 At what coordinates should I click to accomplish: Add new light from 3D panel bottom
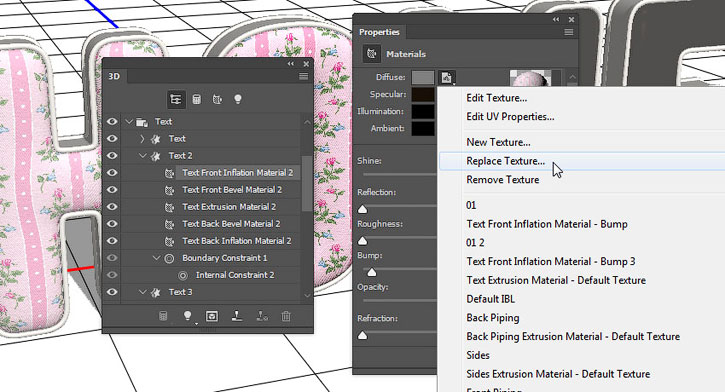(x=188, y=316)
